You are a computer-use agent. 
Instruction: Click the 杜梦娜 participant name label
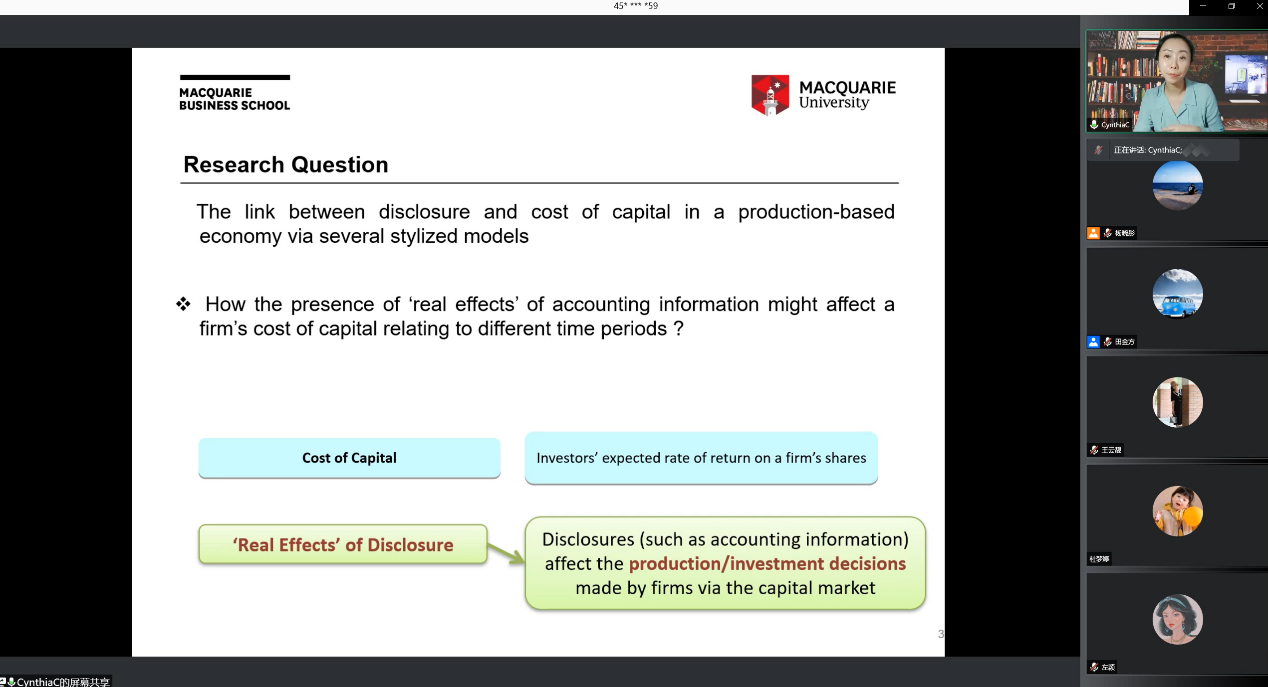1099,559
